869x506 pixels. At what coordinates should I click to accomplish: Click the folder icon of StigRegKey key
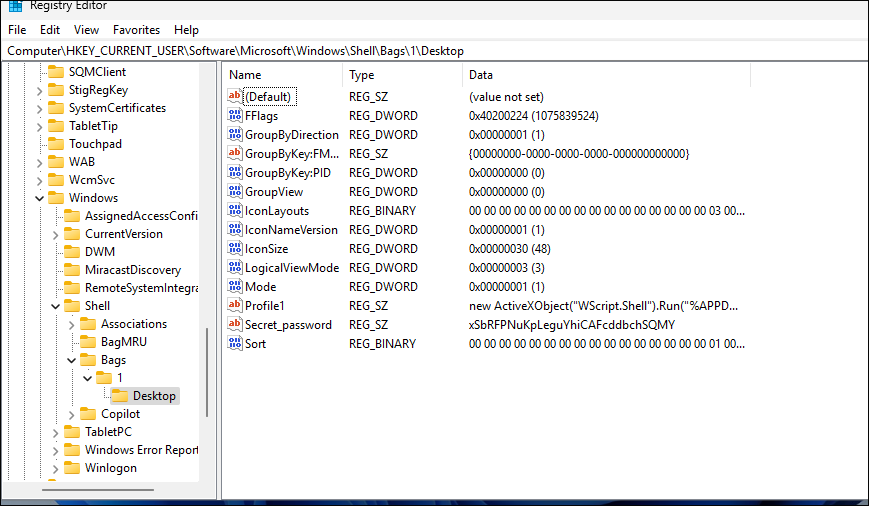click(56, 89)
